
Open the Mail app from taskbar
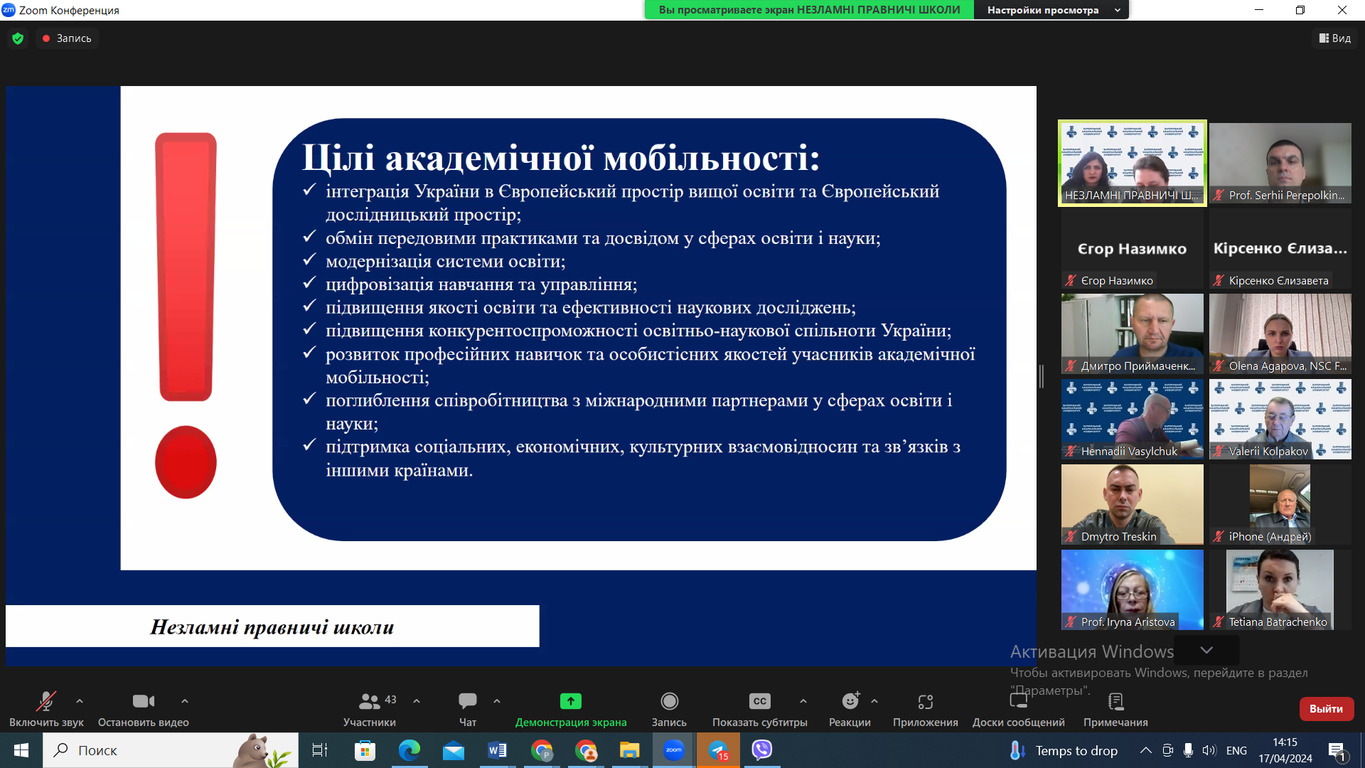[x=453, y=750]
